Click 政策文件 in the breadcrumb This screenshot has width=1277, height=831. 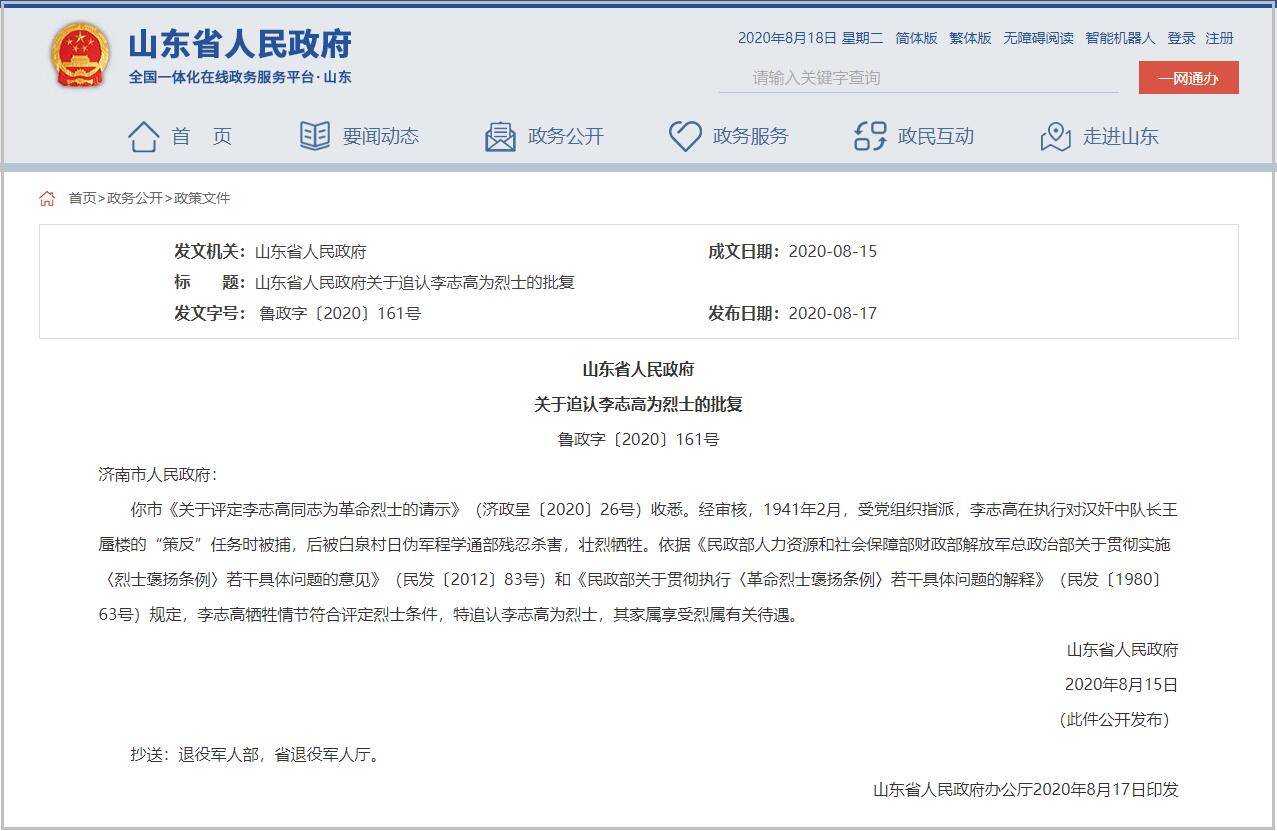tap(202, 198)
